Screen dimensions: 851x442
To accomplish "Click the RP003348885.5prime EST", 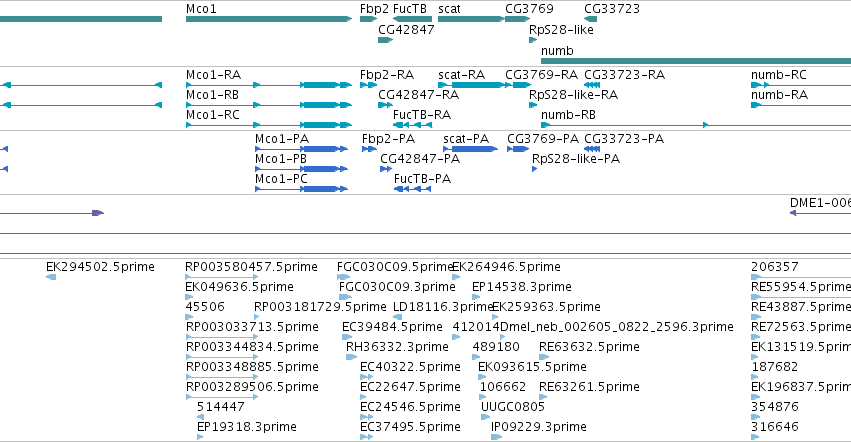I will [x=252, y=367].
